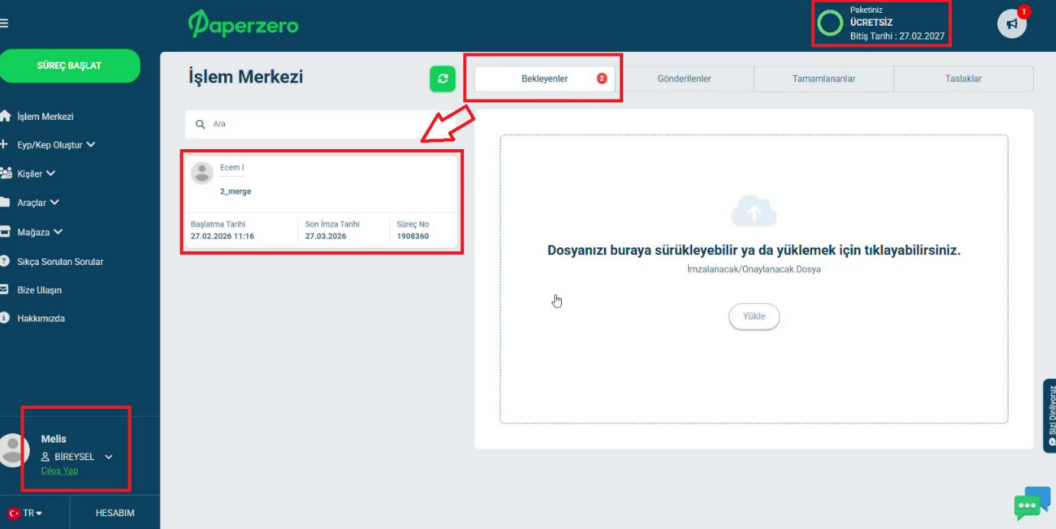The height and width of the screenshot is (529, 1056).
Task: Click the store icon beside Mağaza
Action: pyautogui.click(x=5, y=232)
